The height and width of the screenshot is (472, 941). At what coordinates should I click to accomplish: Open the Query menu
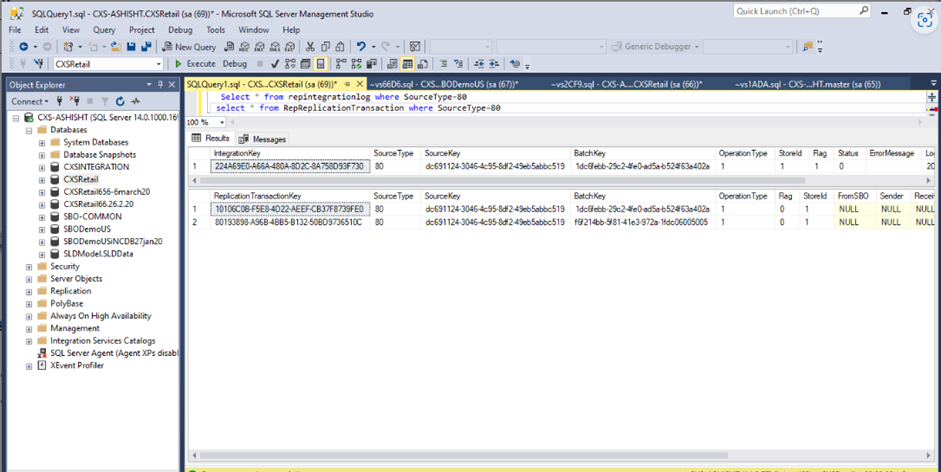pos(104,29)
